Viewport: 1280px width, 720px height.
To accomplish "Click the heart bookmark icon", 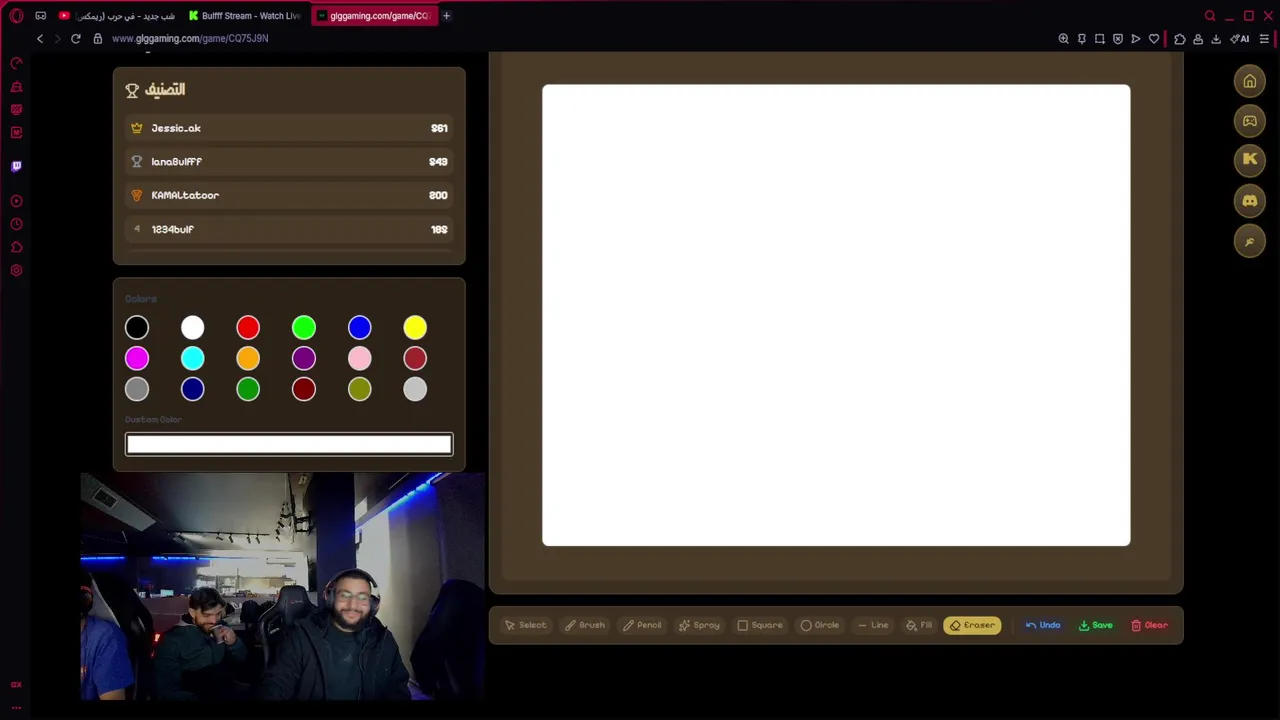I will point(1154,39).
